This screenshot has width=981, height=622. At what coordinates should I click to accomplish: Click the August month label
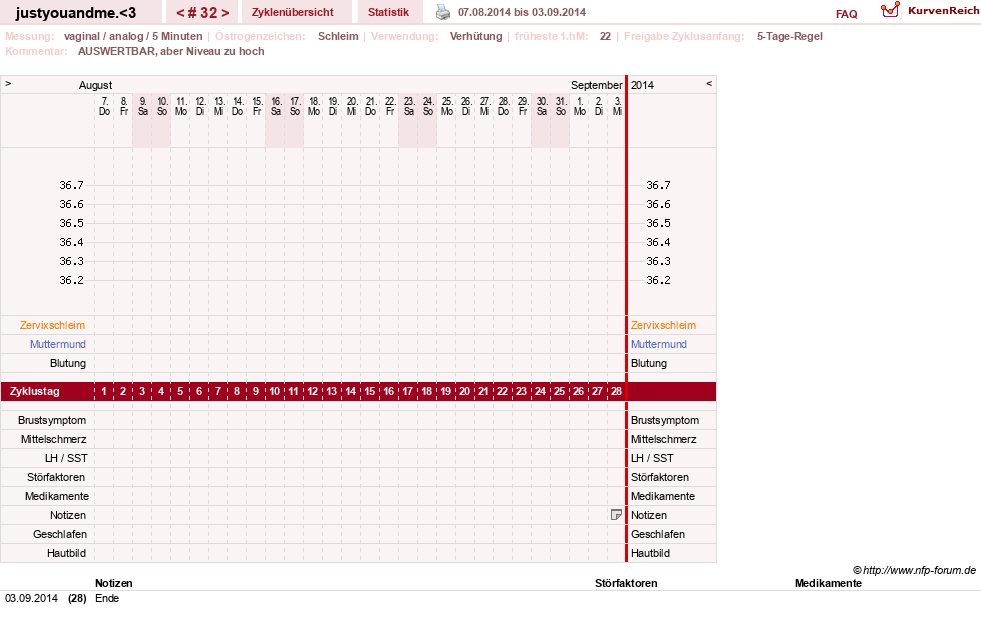click(x=95, y=85)
